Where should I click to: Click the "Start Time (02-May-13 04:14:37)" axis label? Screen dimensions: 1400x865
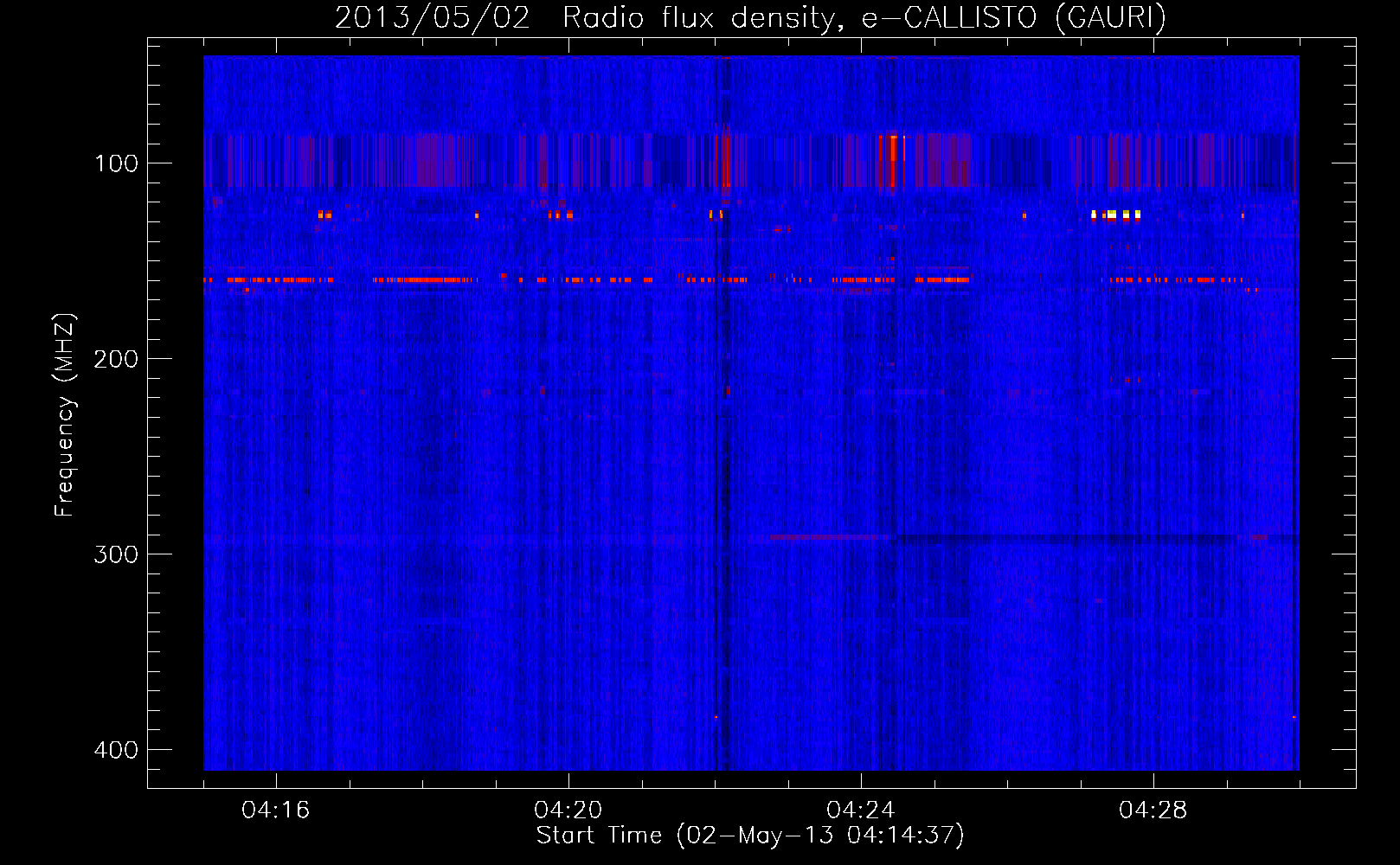[749, 836]
